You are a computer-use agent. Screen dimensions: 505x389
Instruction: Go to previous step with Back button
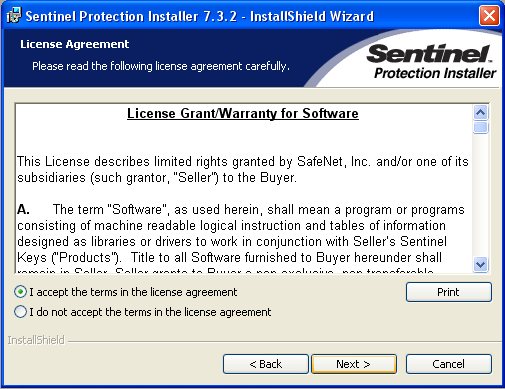[x=266, y=364]
